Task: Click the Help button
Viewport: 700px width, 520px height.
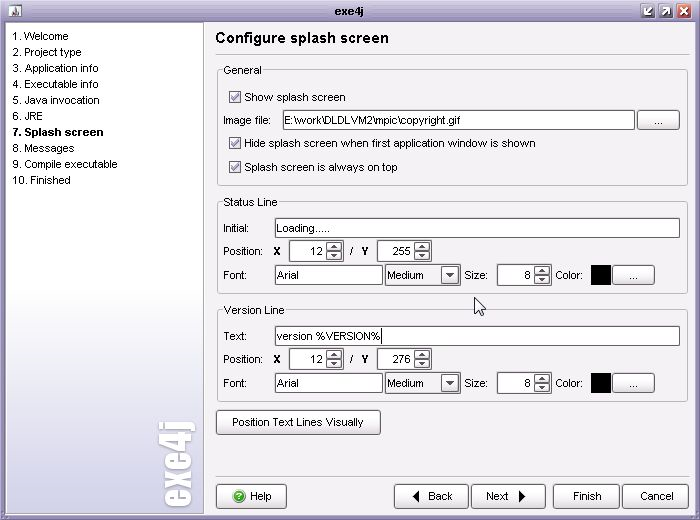Action: click(x=251, y=496)
